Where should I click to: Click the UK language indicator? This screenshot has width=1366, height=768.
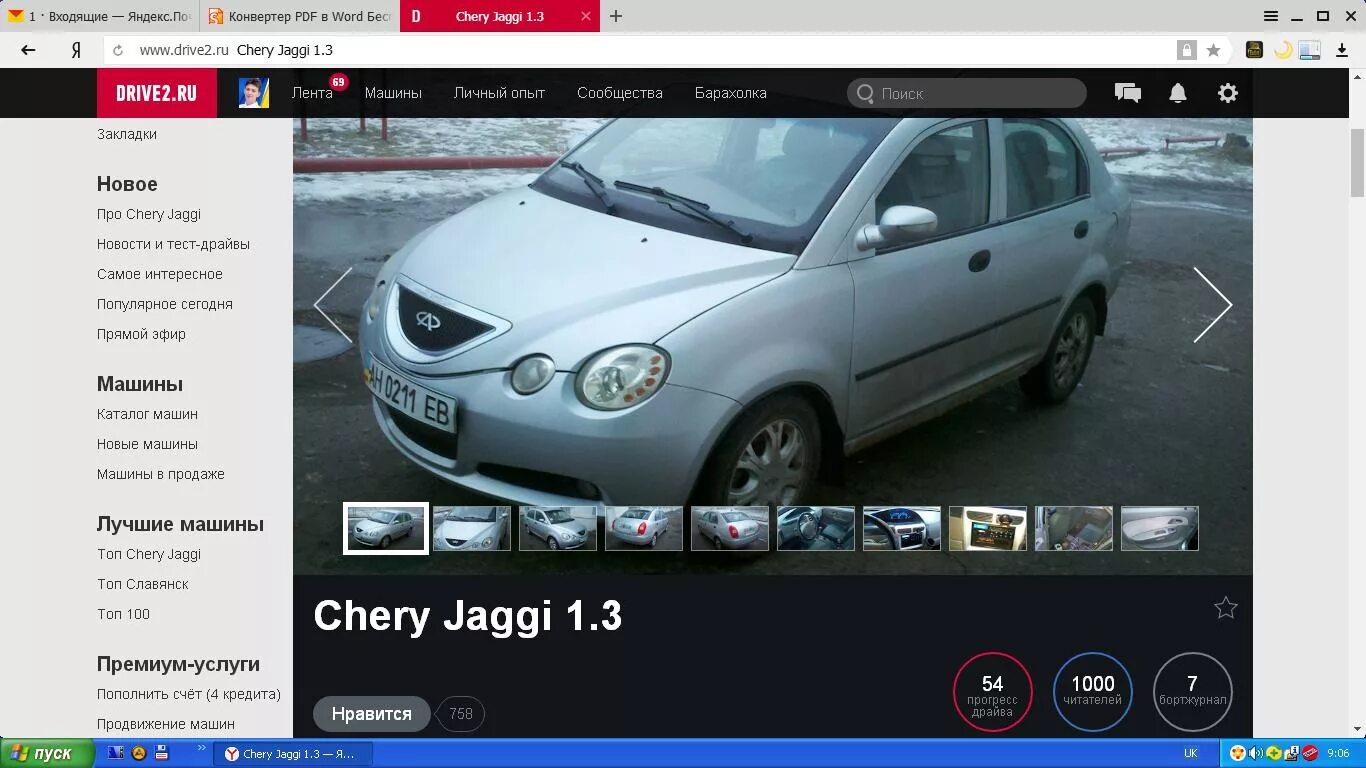(1191, 753)
